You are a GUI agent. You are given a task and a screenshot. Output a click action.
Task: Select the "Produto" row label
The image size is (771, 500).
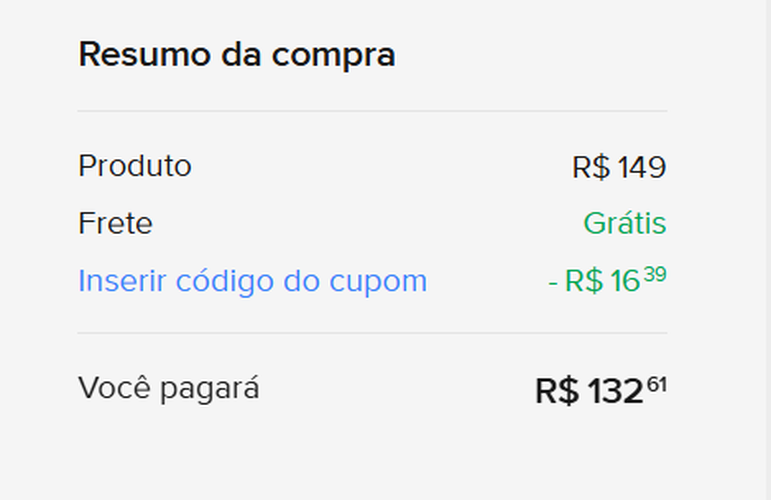point(134,166)
